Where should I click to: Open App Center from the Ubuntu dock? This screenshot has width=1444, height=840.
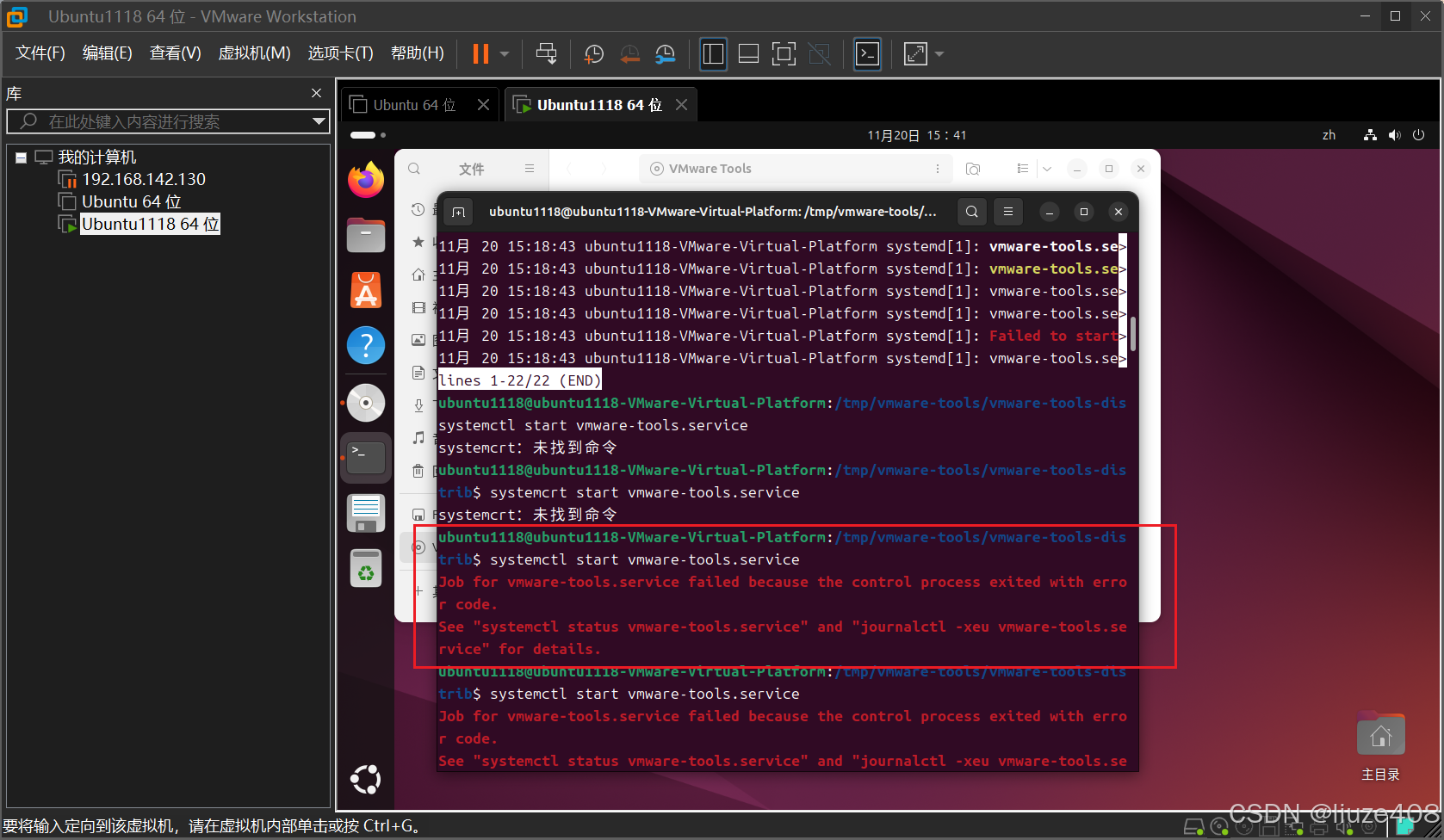tap(366, 289)
